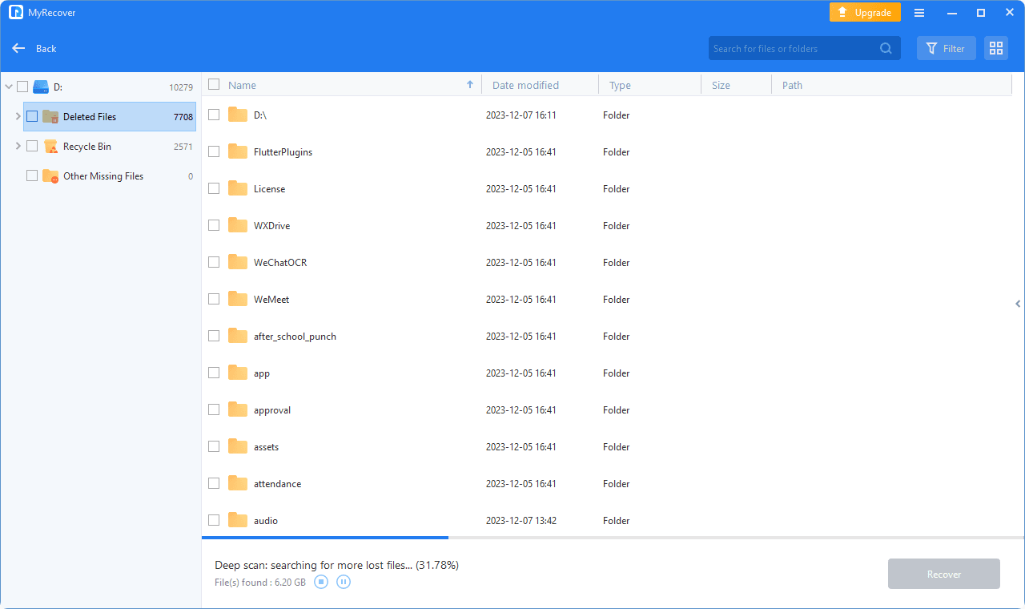Open the hamburger menu icon
The image size is (1025, 609).
coord(919,13)
